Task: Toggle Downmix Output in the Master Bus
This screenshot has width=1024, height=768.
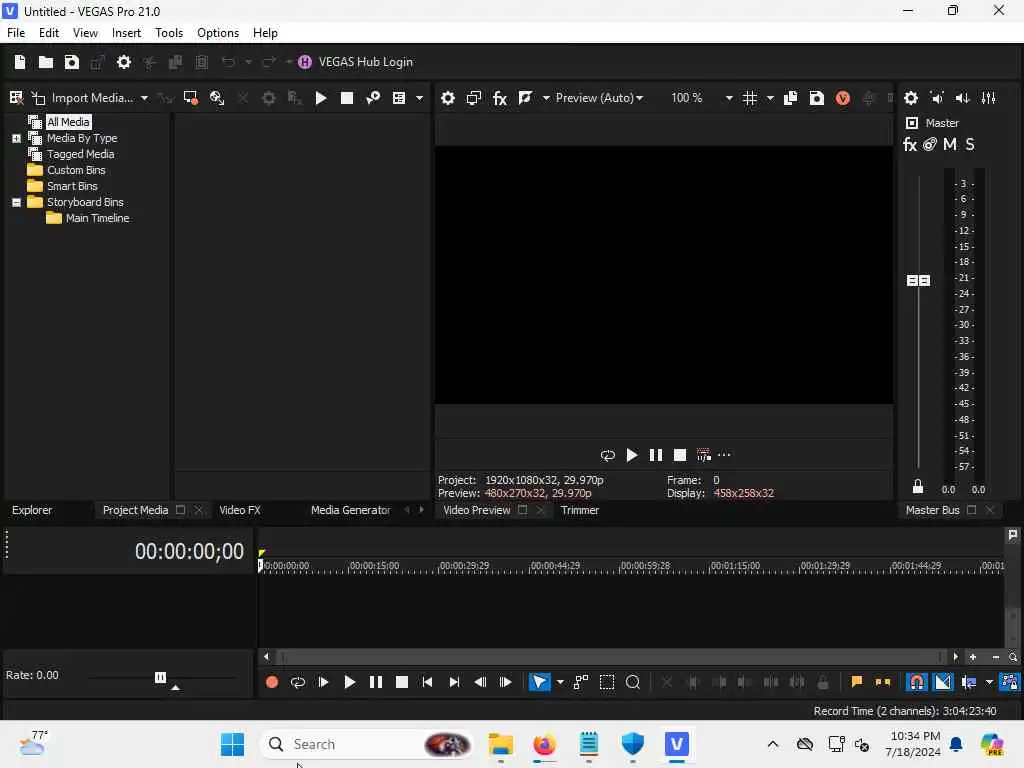Action: [x=937, y=98]
